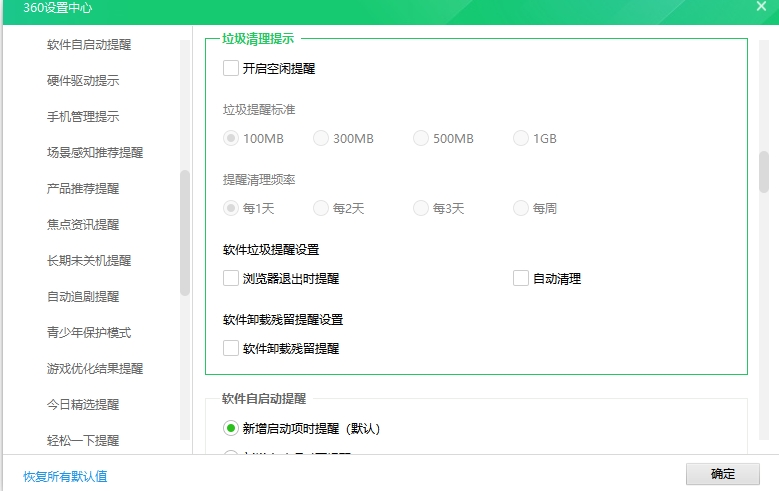This screenshot has height=491, width=779.
Task: Select 焦点资讯提醒 in the sidebar
Action: [x=83, y=225]
